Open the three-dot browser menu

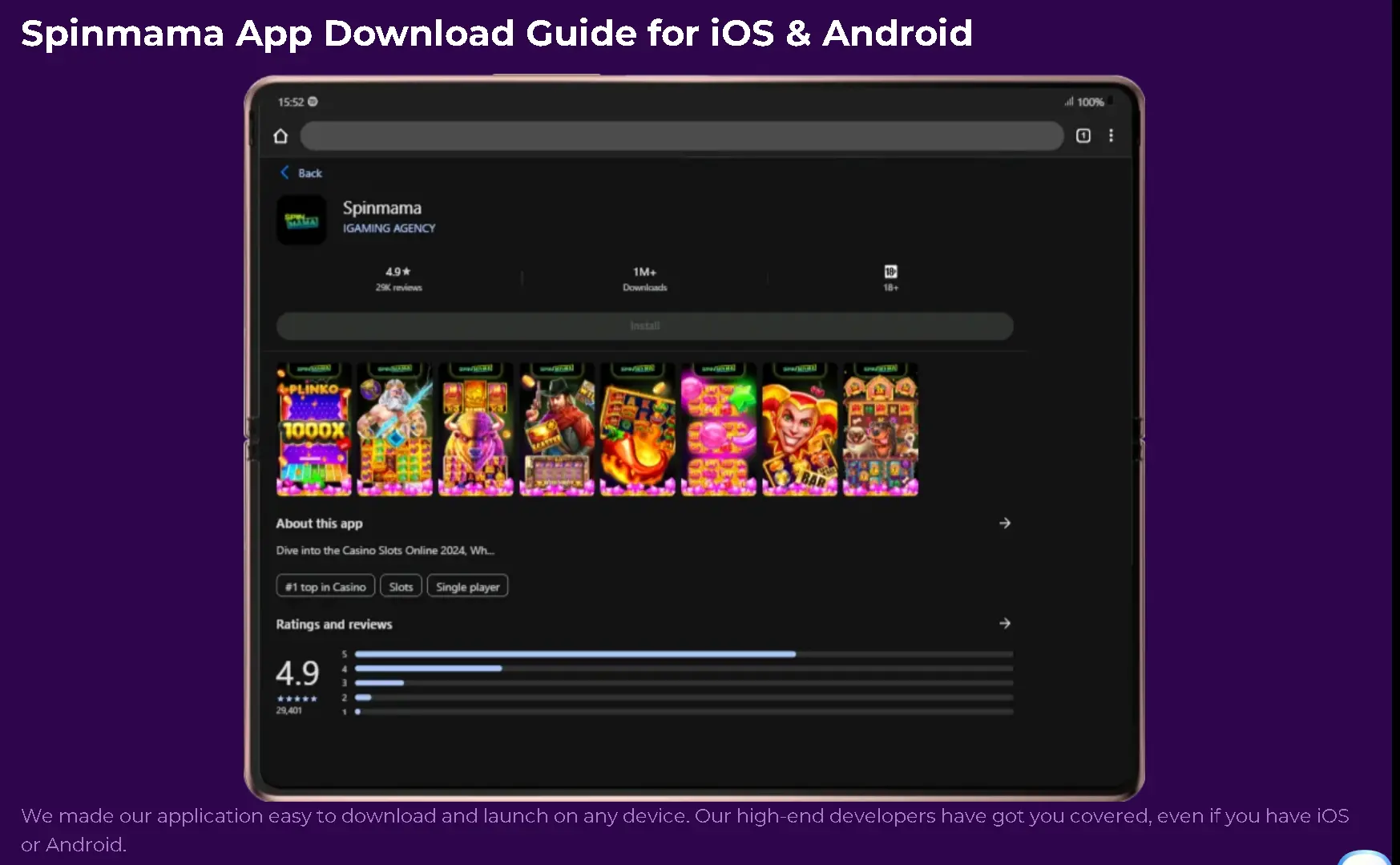[1111, 136]
